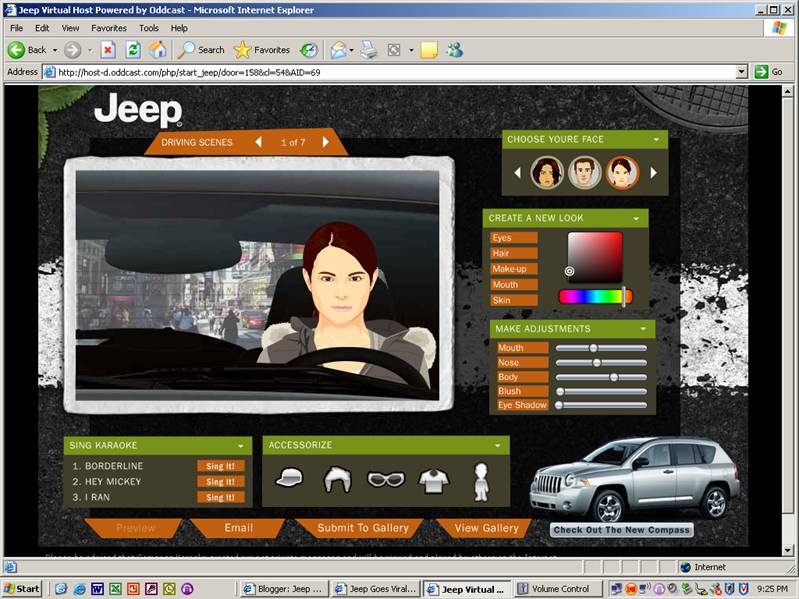799x599 pixels.
Task: Collapse the Create A New Look panel
Action: pyautogui.click(x=636, y=219)
